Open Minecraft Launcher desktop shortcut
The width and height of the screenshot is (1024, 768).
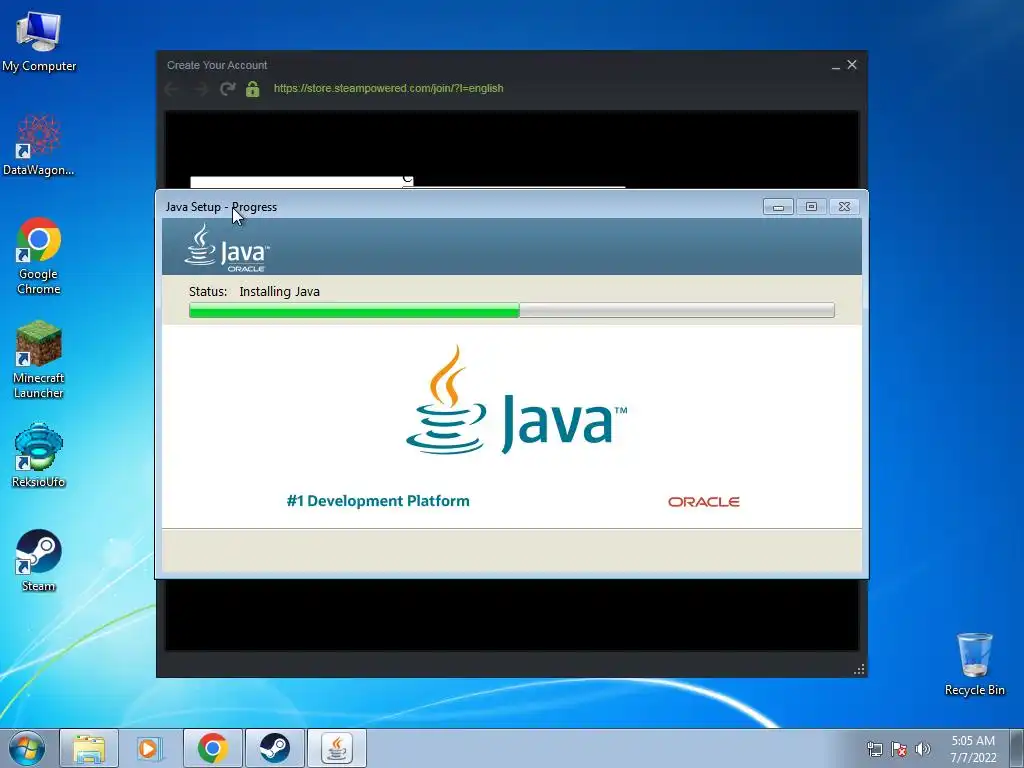click(x=39, y=359)
